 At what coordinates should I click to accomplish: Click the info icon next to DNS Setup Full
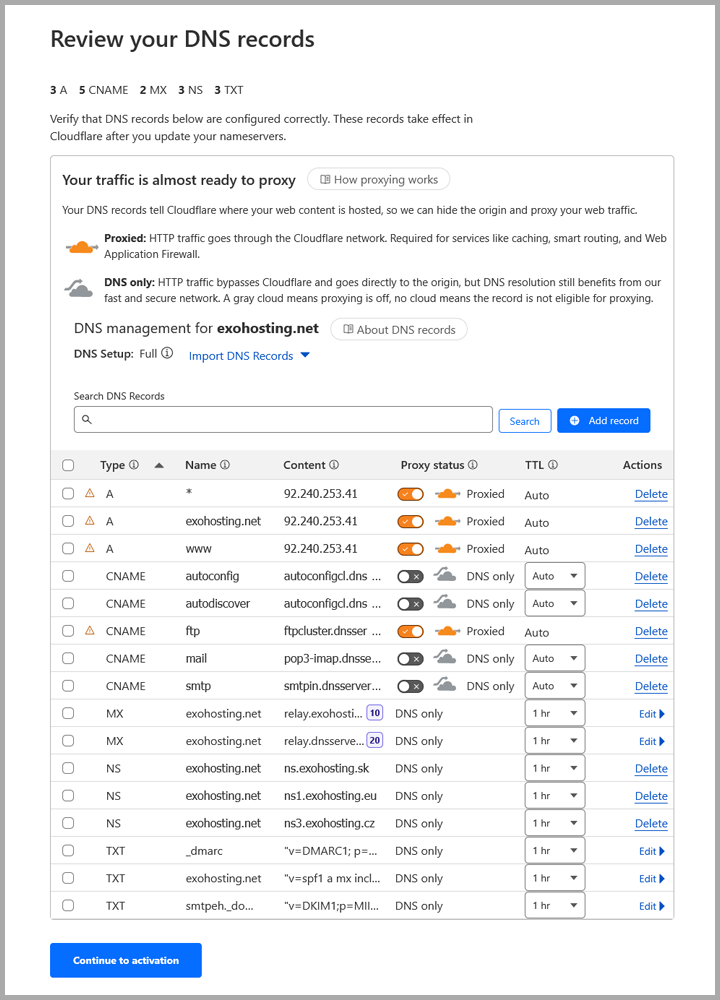coord(167,353)
